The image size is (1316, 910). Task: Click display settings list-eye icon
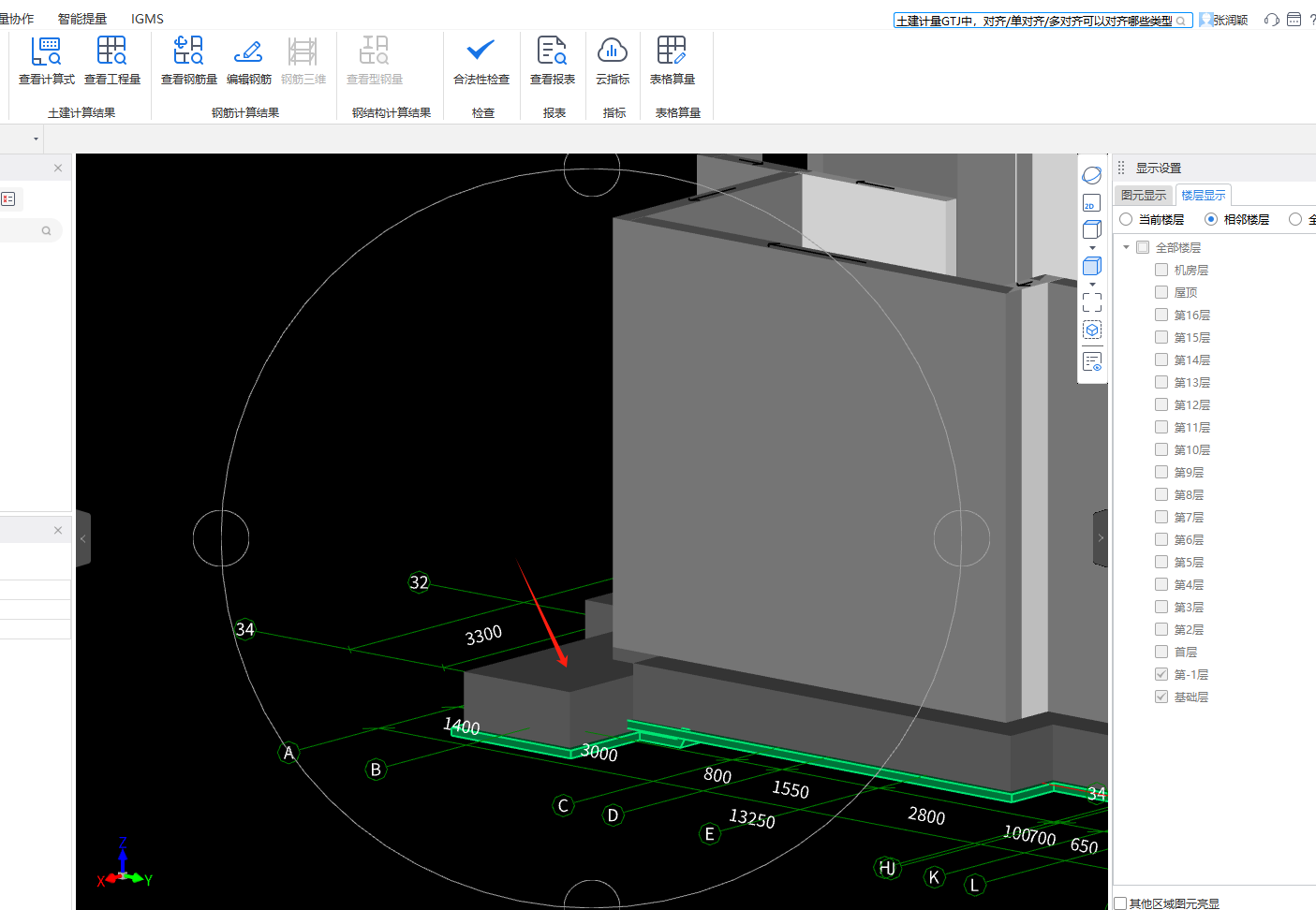[x=1092, y=361]
